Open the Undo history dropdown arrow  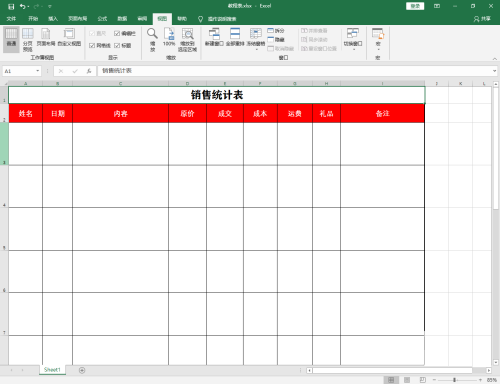[x=28, y=6]
